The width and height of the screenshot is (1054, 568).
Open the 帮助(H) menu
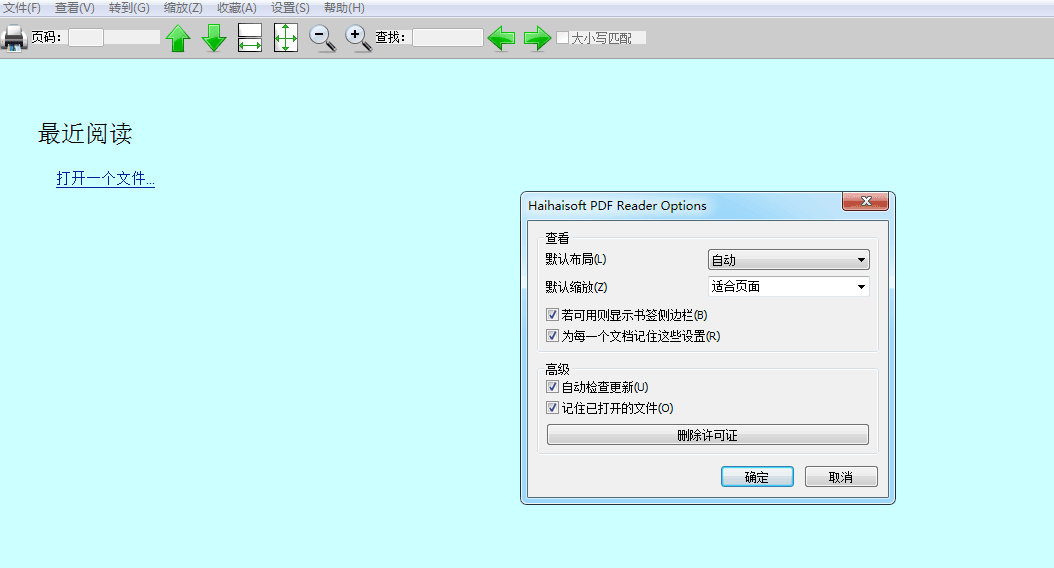(344, 8)
